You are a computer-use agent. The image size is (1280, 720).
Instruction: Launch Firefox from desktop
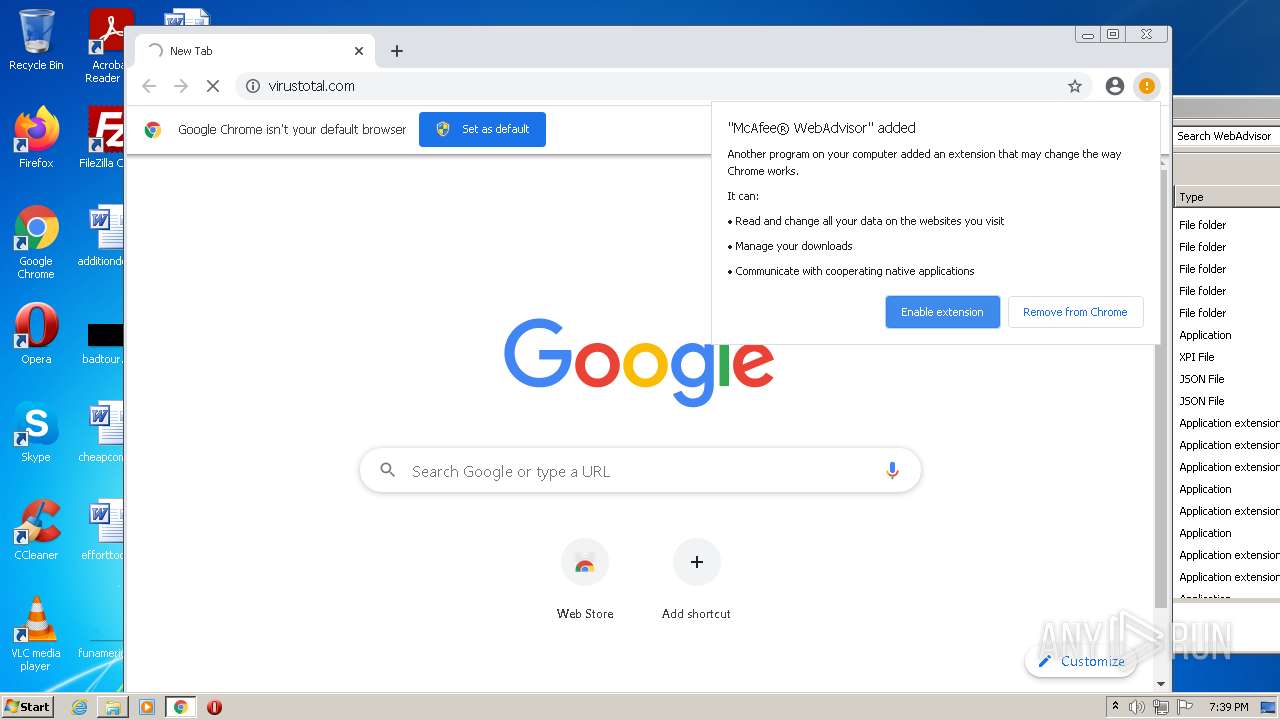tap(36, 137)
